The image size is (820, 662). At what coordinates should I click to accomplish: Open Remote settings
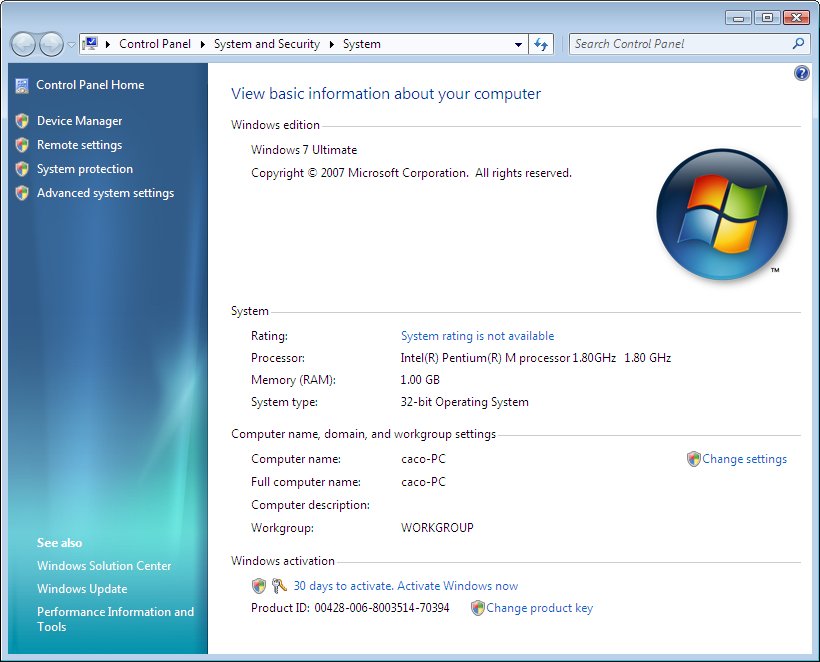click(x=79, y=145)
